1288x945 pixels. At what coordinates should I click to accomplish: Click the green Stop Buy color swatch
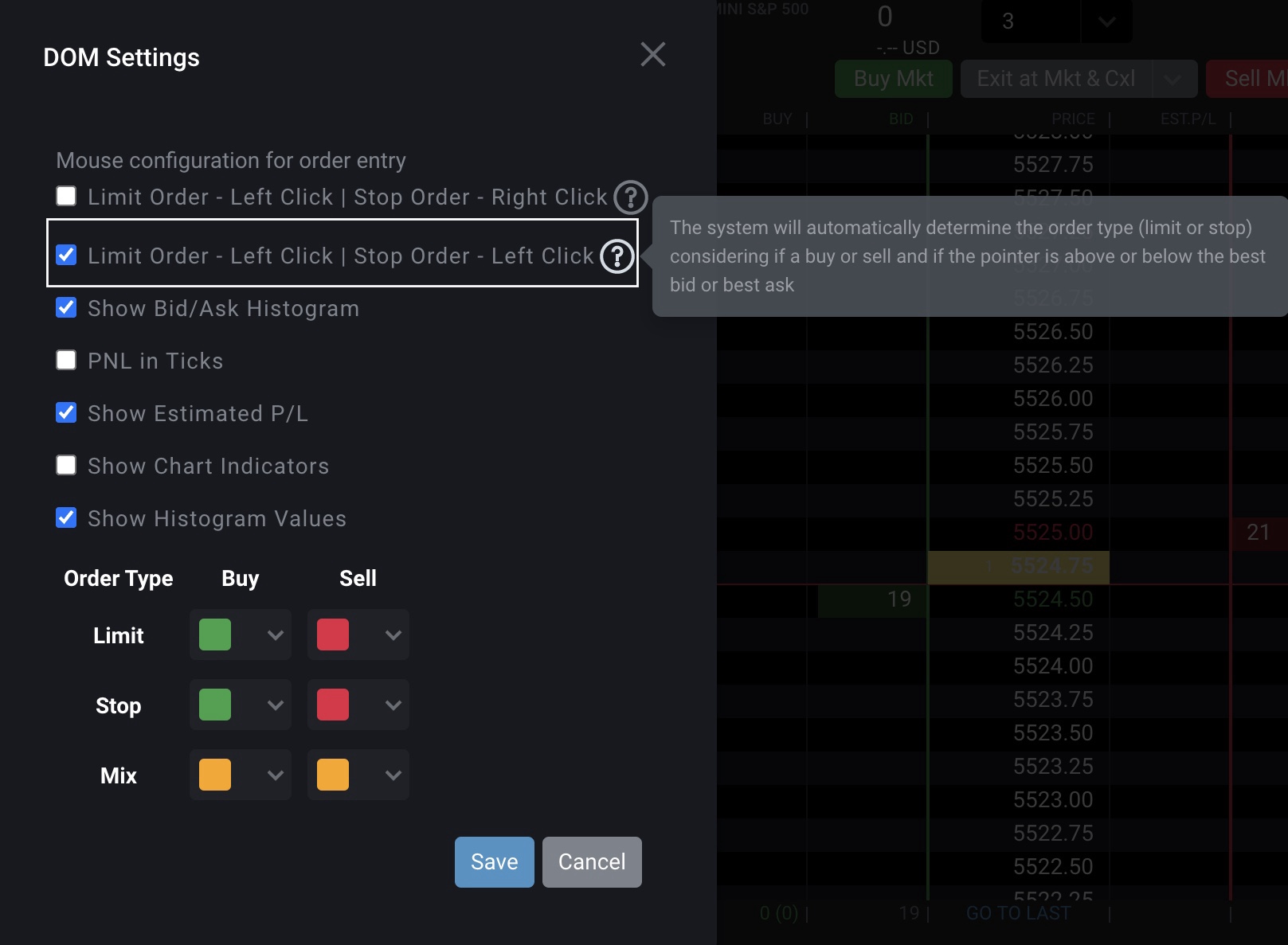tap(215, 705)
